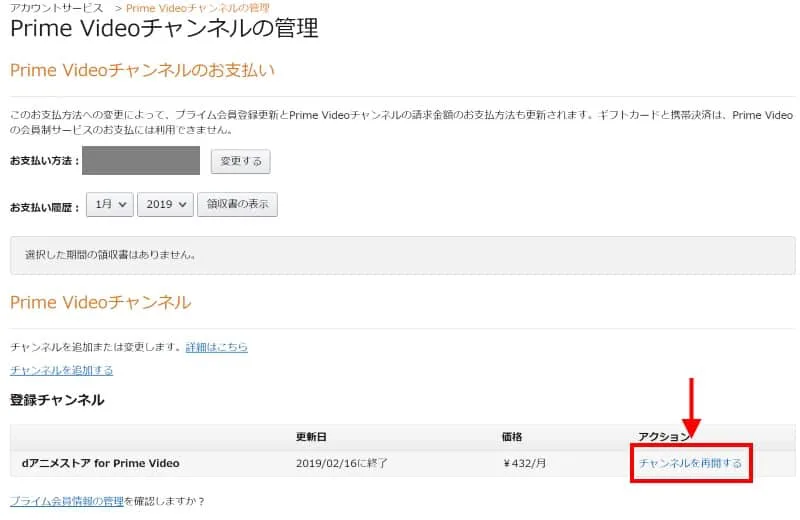The width and height of the screenshot is (800, 520).
Task: Expand the 1月 month dropdown
Action: click(x=109, y=204)
